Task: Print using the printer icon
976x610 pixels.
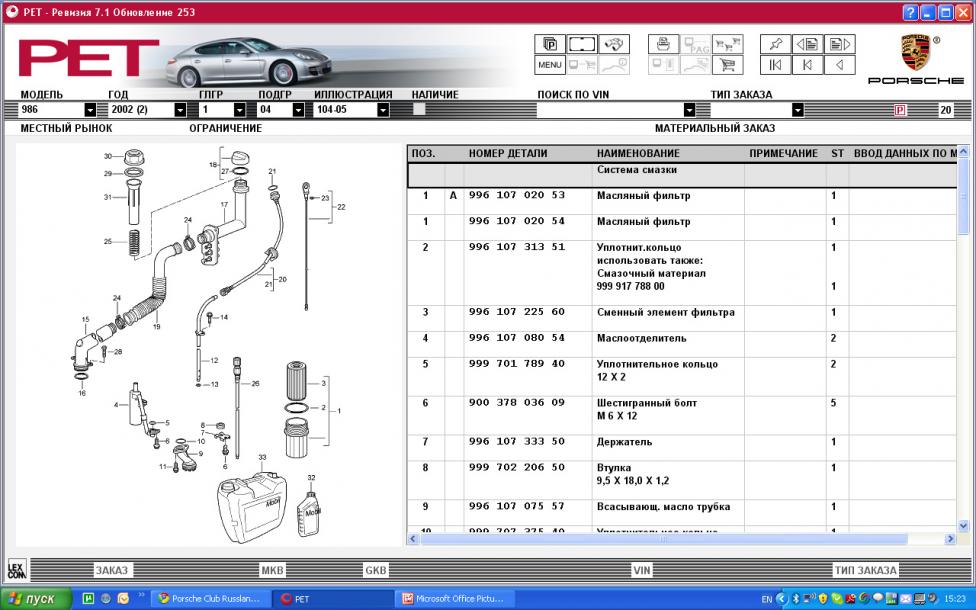Action: [664, 44]
